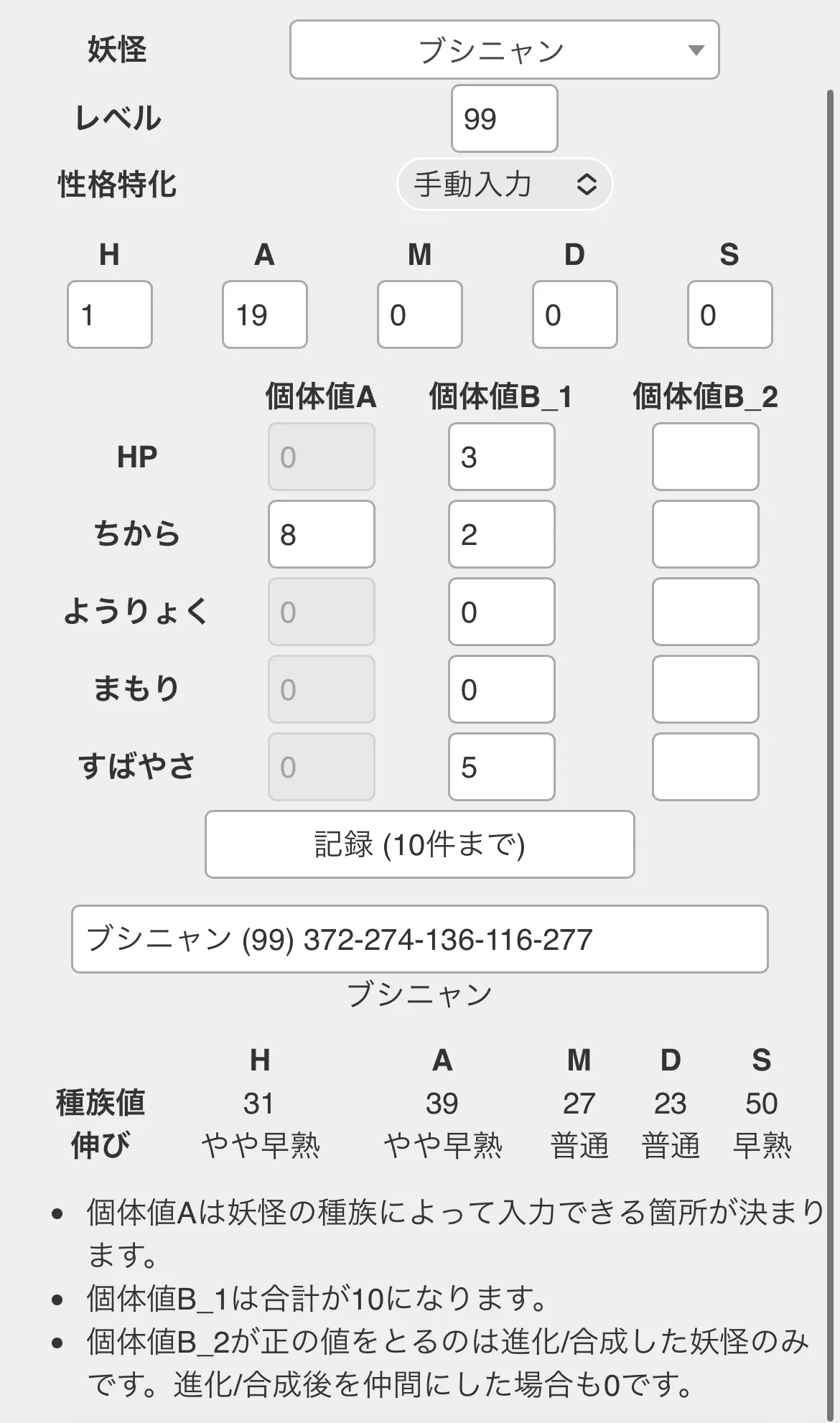
Task: Click the H stat field containing 1
Action: (109, 315)
